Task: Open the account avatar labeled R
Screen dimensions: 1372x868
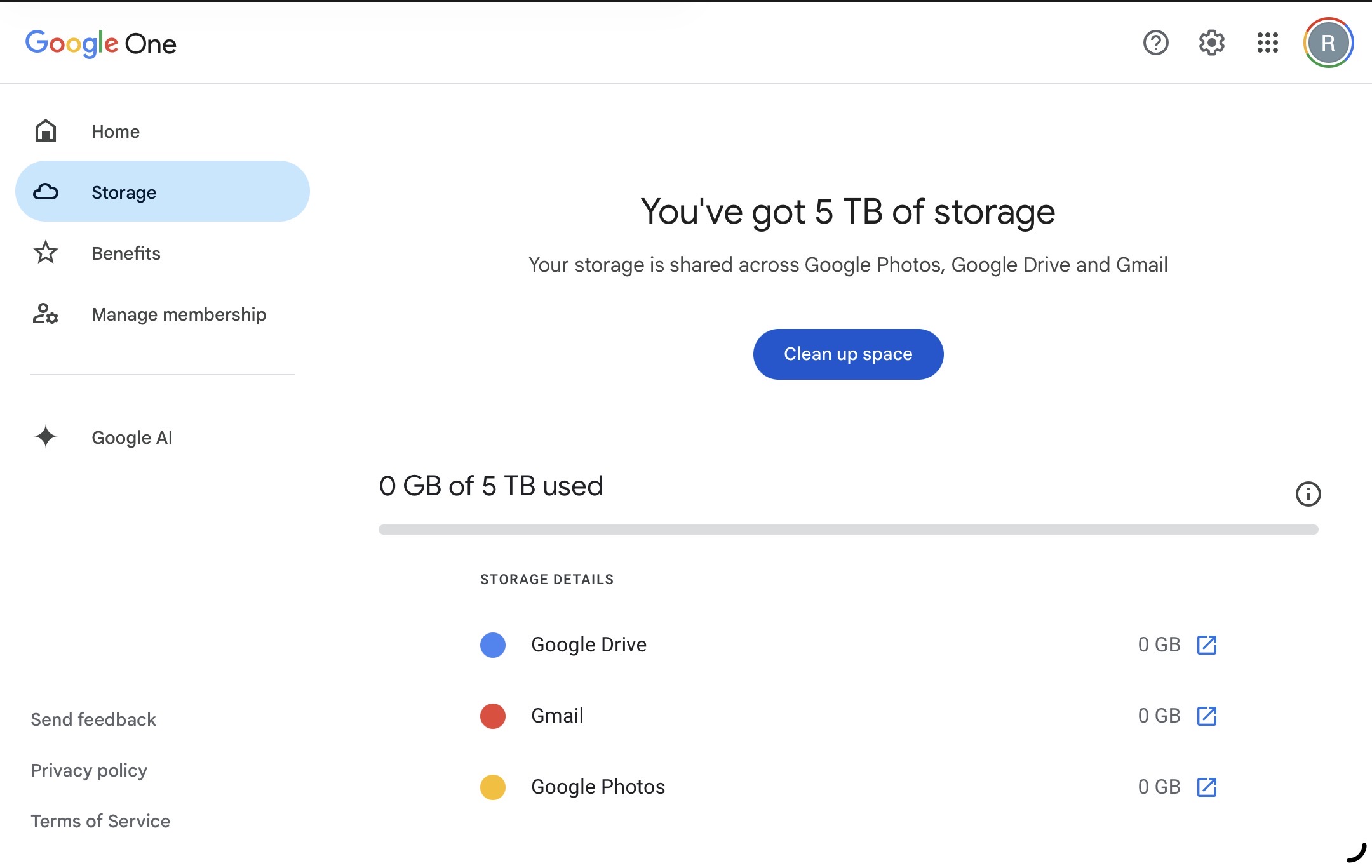Action: 1328,43
